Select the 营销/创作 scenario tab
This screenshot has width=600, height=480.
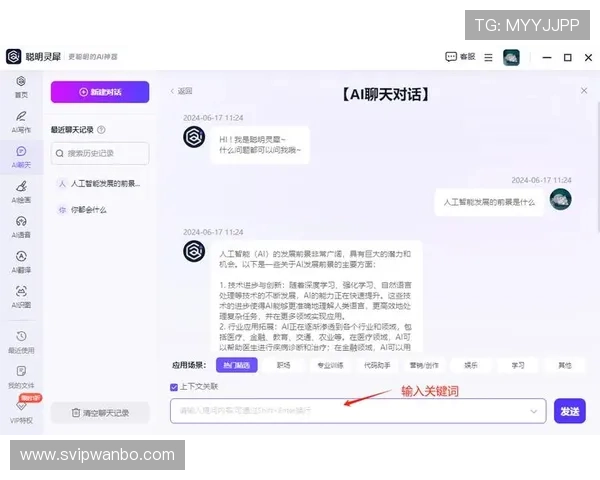coord(424,365)
